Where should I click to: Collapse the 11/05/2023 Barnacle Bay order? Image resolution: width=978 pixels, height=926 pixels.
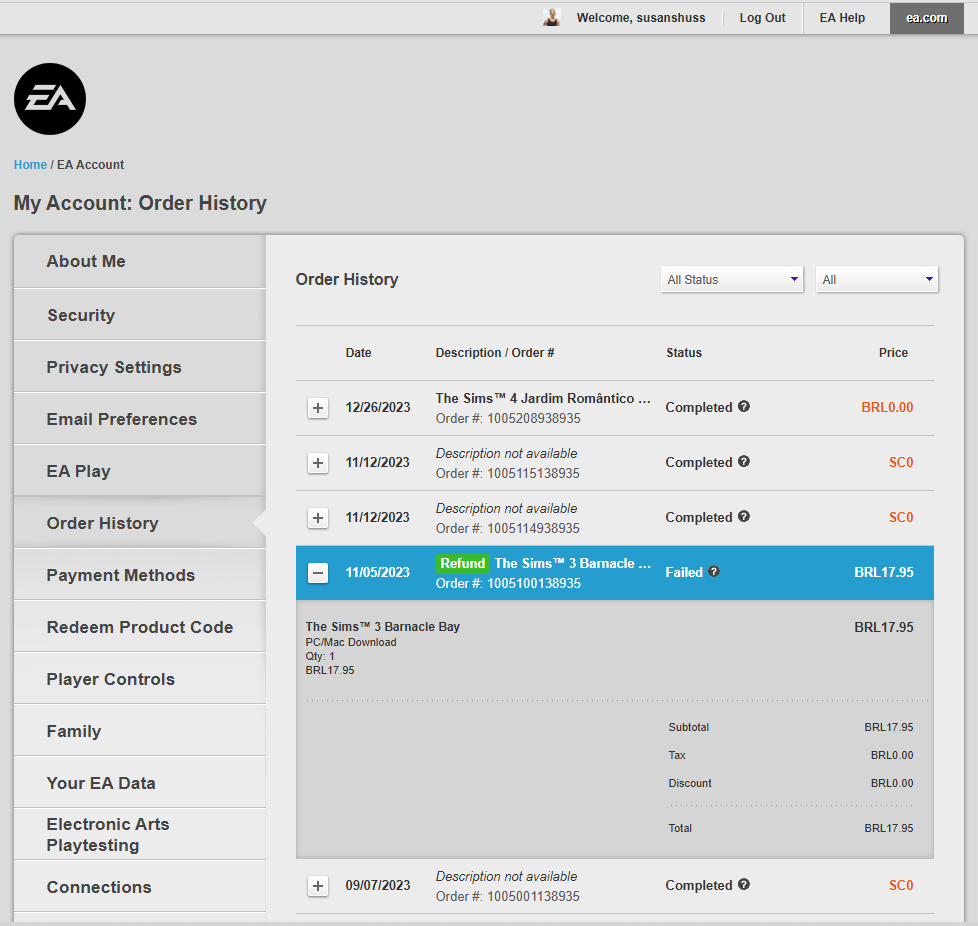pyautogui.click(x=318, y=572)
